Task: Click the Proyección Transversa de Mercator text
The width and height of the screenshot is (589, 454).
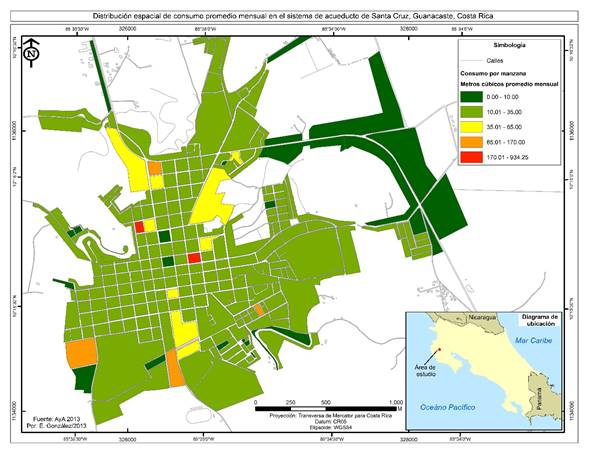Action: click(x=331, y=416)
